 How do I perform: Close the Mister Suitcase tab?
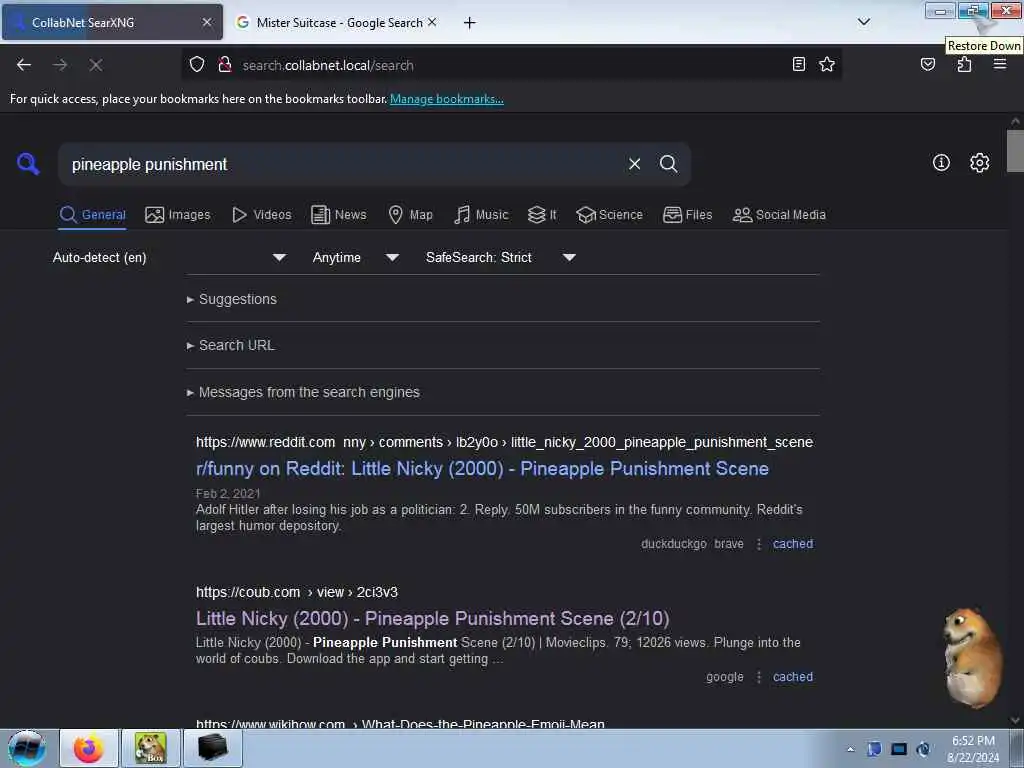[x=432, y=22]
